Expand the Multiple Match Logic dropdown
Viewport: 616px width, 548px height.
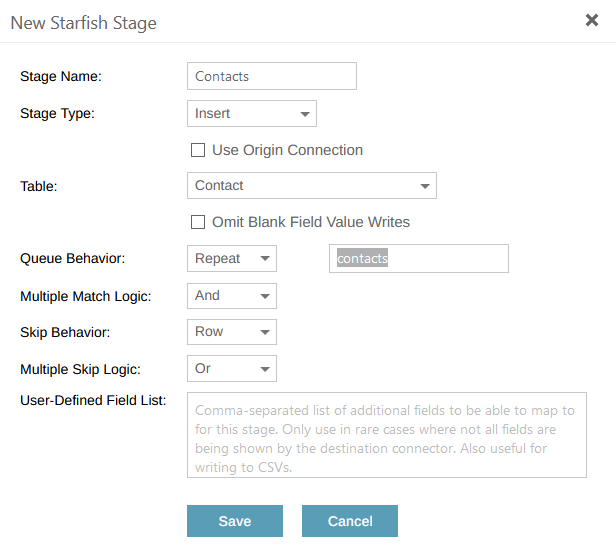click(x=231, y=296)
